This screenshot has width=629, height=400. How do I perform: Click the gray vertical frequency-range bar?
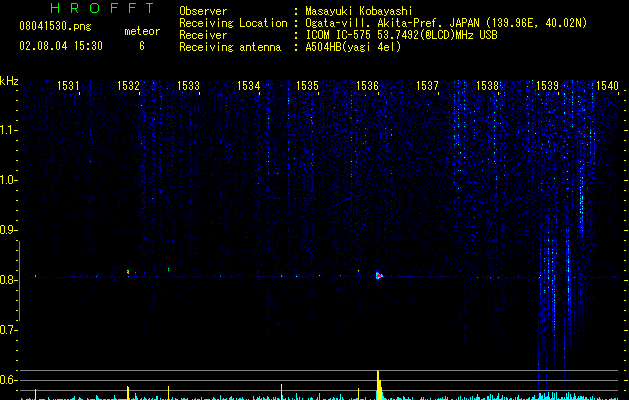[x=19, y=280]
